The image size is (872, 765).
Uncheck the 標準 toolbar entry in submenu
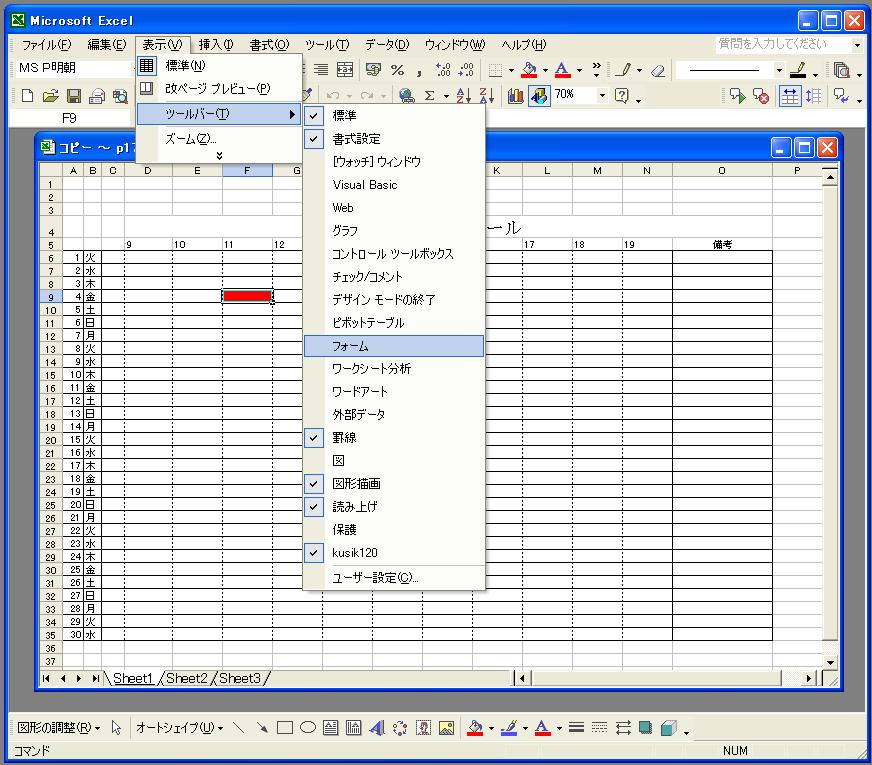pyautogui.click(x=394, y=116)
